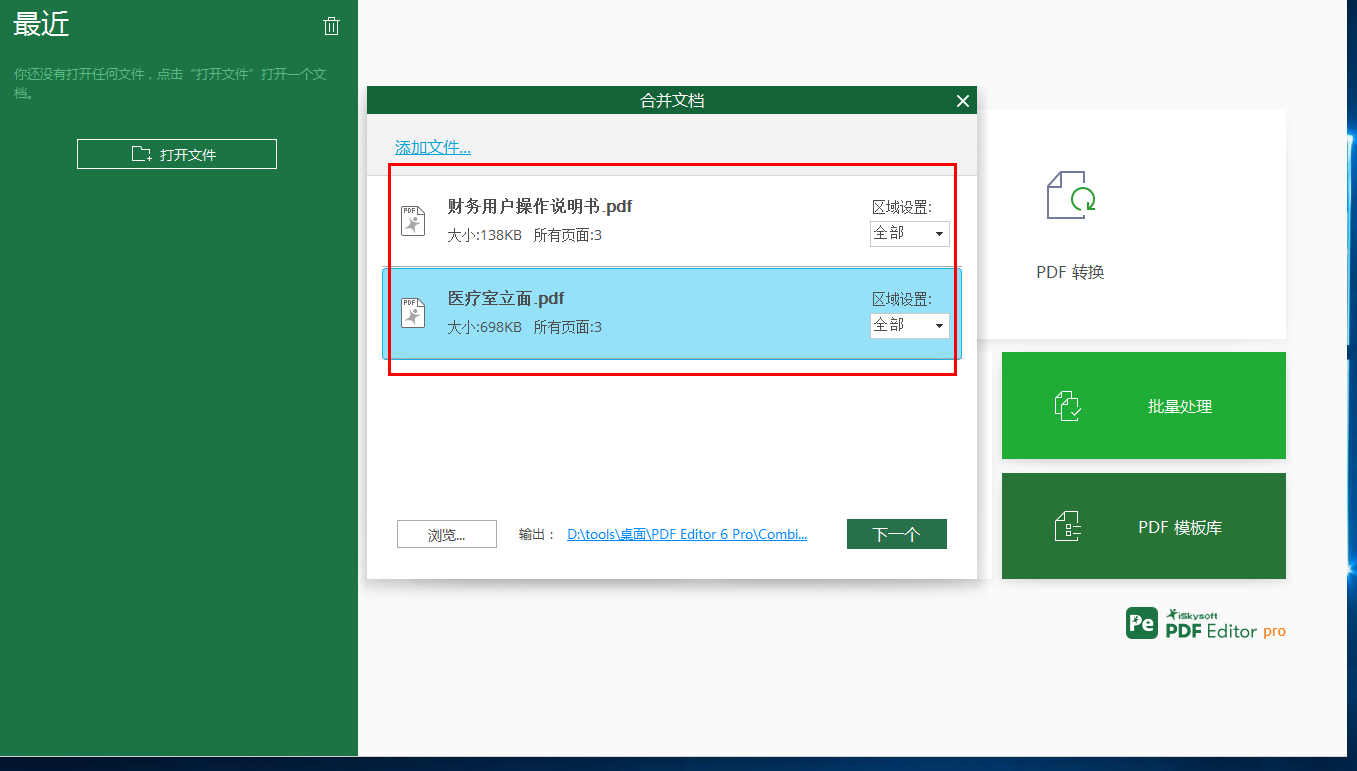Image resolution: width=1357 pixels, height=771 pixels.
Task: Click the 合并文档 dialog title
Action: 671,99
